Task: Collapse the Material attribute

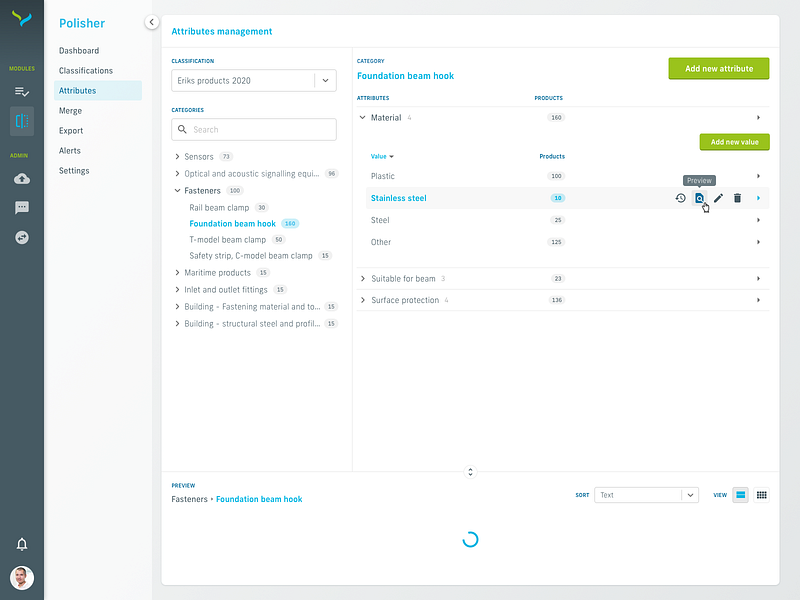Action: point(362,117)
